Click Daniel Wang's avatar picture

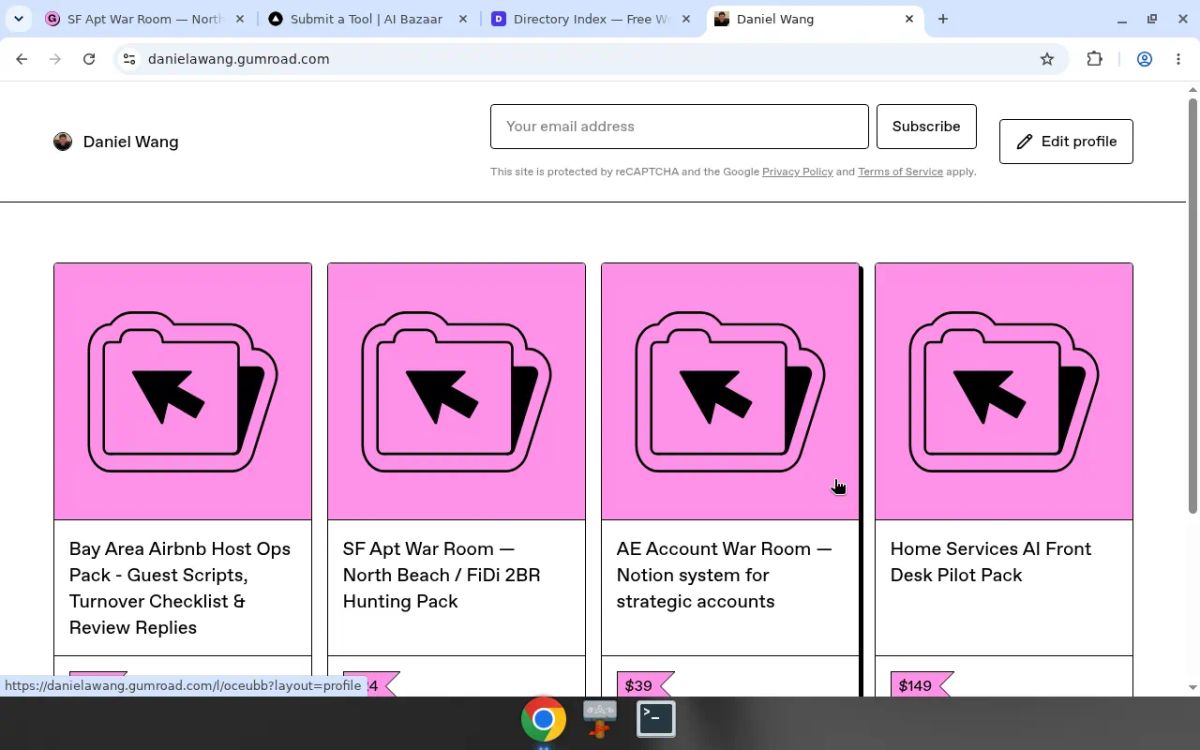(63, 142)
